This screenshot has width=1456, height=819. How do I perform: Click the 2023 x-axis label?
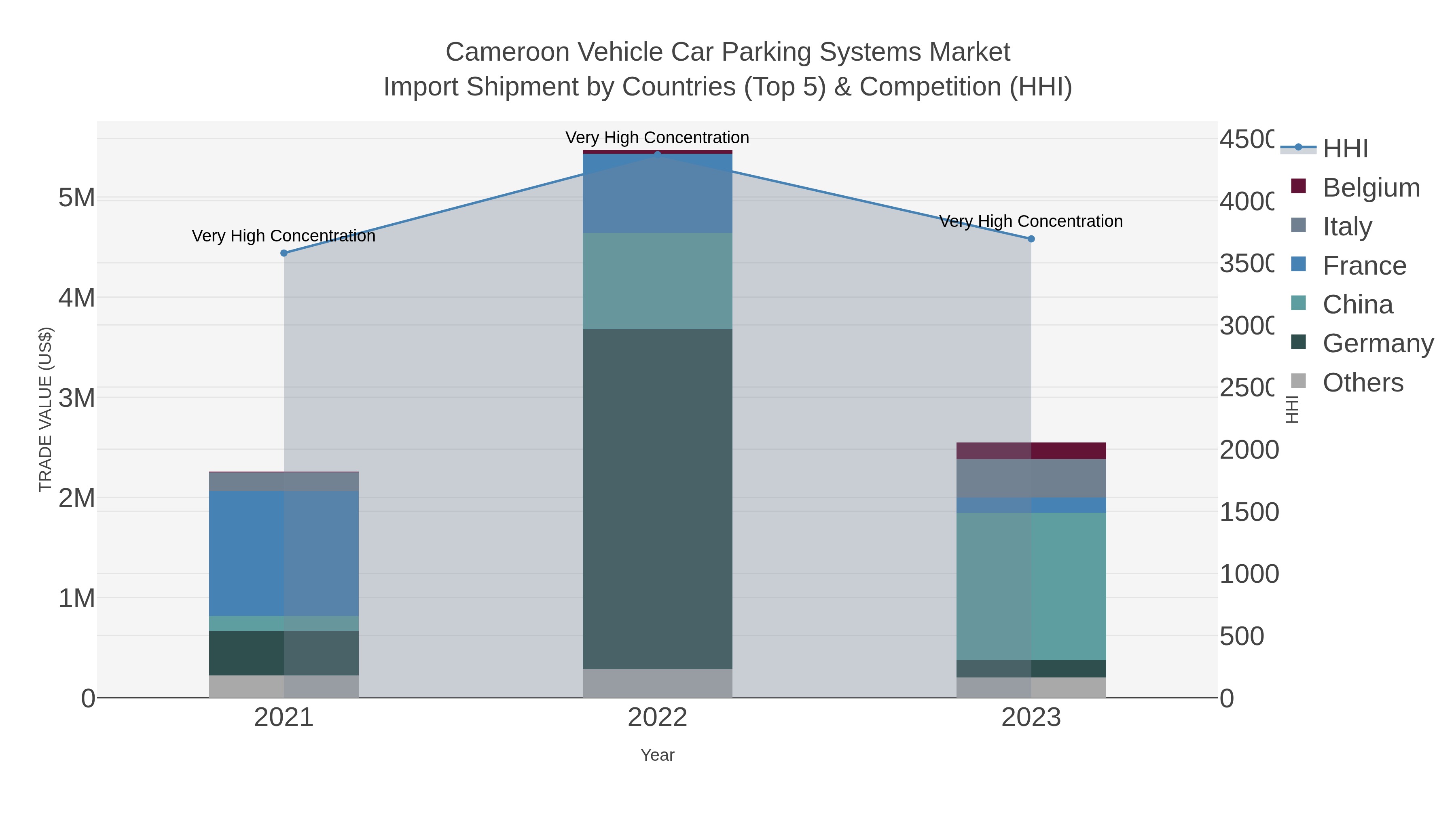pyautogui.click(x=1031, y=718)
